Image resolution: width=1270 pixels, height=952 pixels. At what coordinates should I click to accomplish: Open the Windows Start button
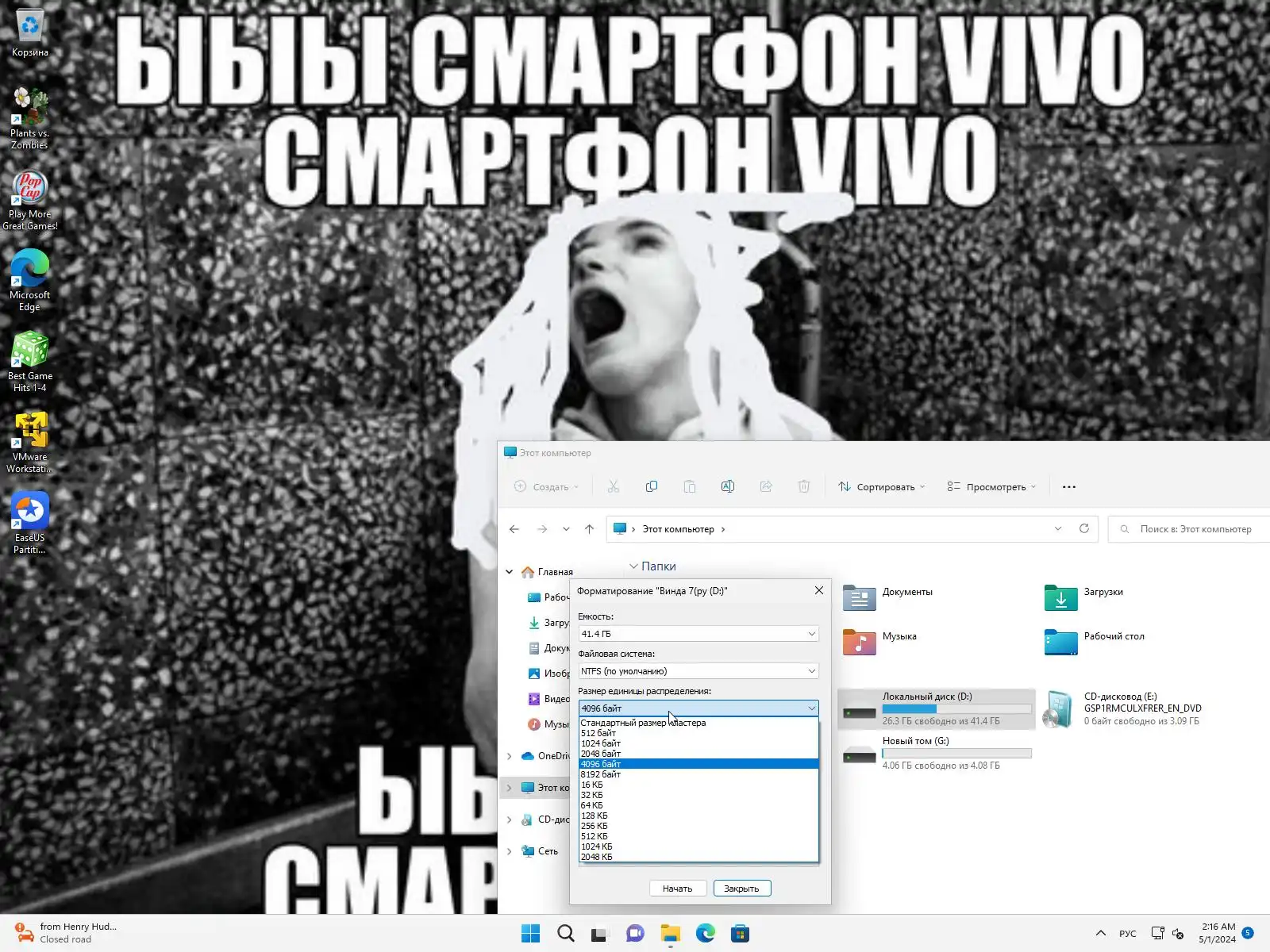pos(531,934)
